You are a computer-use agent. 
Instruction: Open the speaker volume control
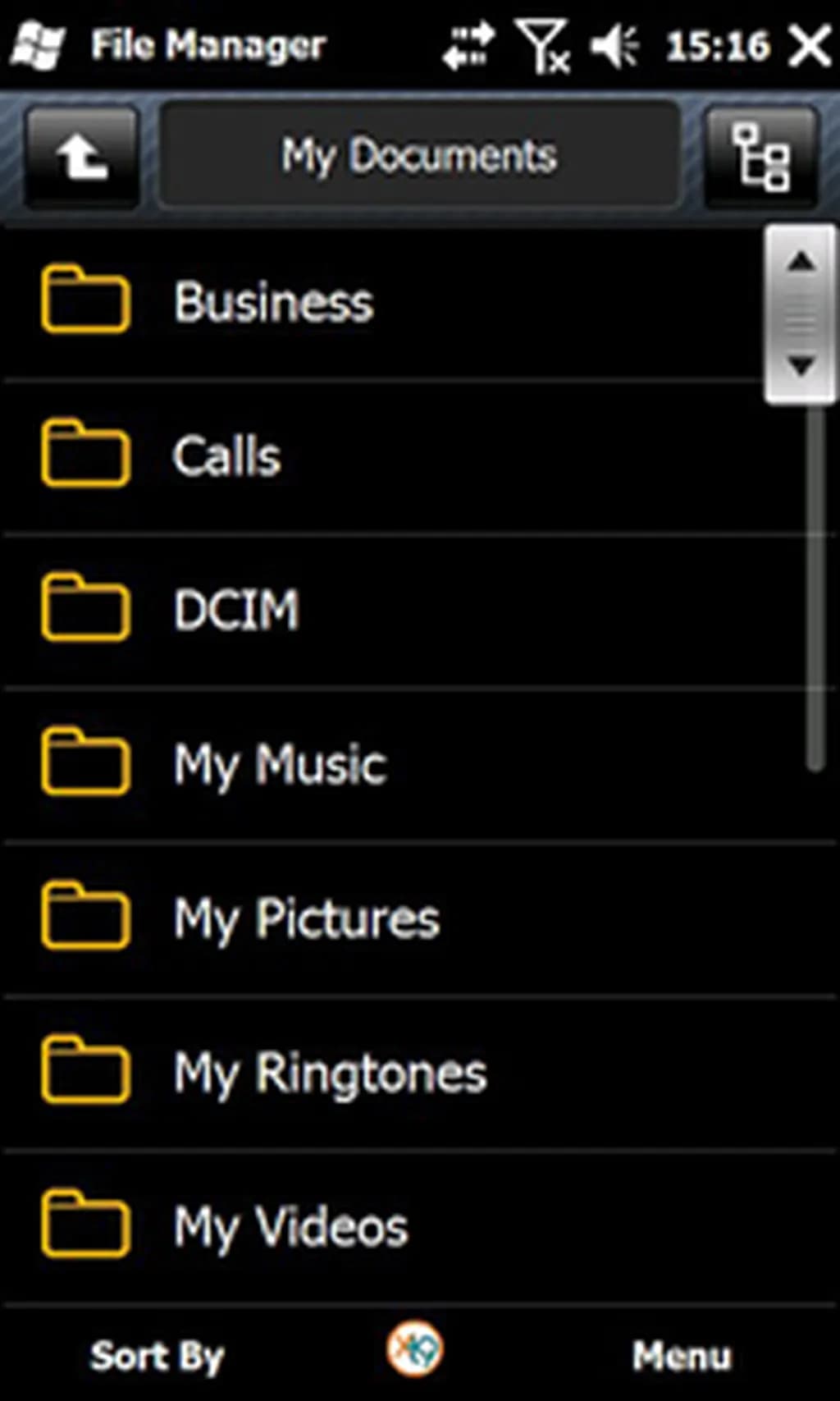pyautogui.click(x=615, y=45)
